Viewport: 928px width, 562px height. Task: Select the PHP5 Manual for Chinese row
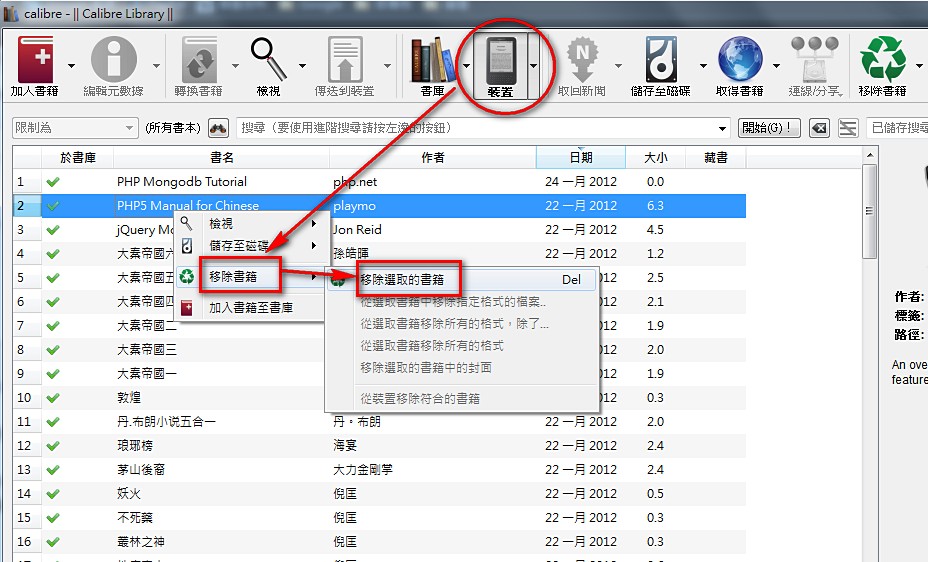[379, 205]
